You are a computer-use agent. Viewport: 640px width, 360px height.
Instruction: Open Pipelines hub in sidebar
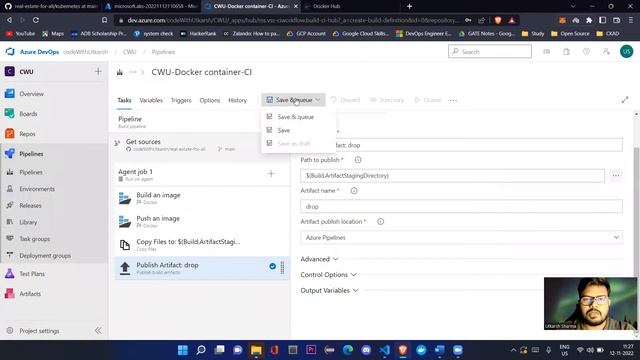31,153
